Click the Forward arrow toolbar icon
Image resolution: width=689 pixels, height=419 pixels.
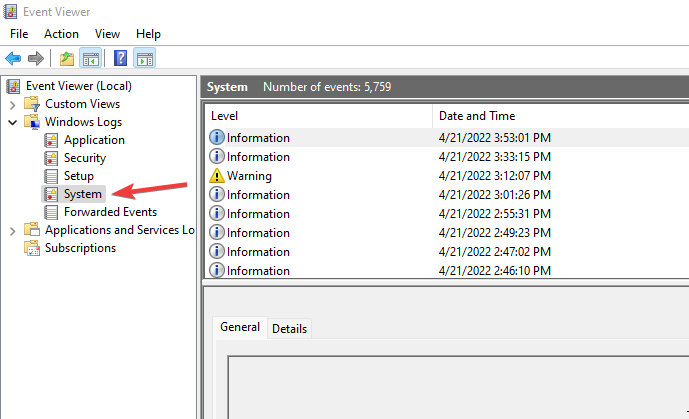[x=35, y=59]
